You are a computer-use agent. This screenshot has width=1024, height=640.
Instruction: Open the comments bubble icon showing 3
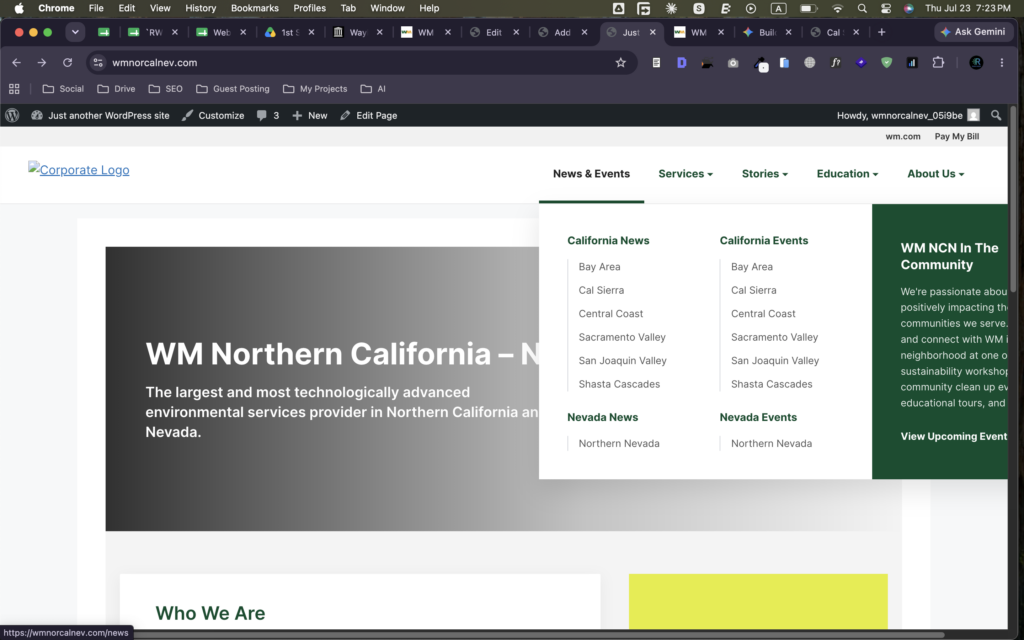point(268,116)
